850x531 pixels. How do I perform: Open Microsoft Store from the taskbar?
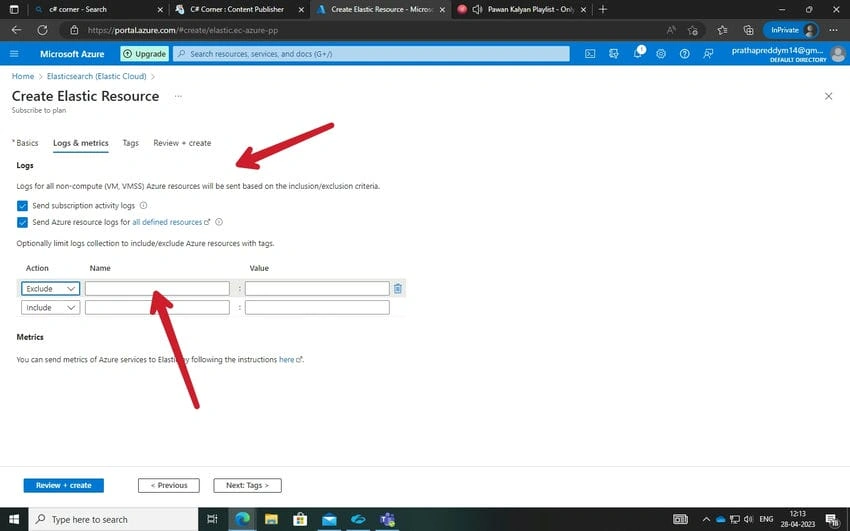pyautogui.click(x=300, y=519)
